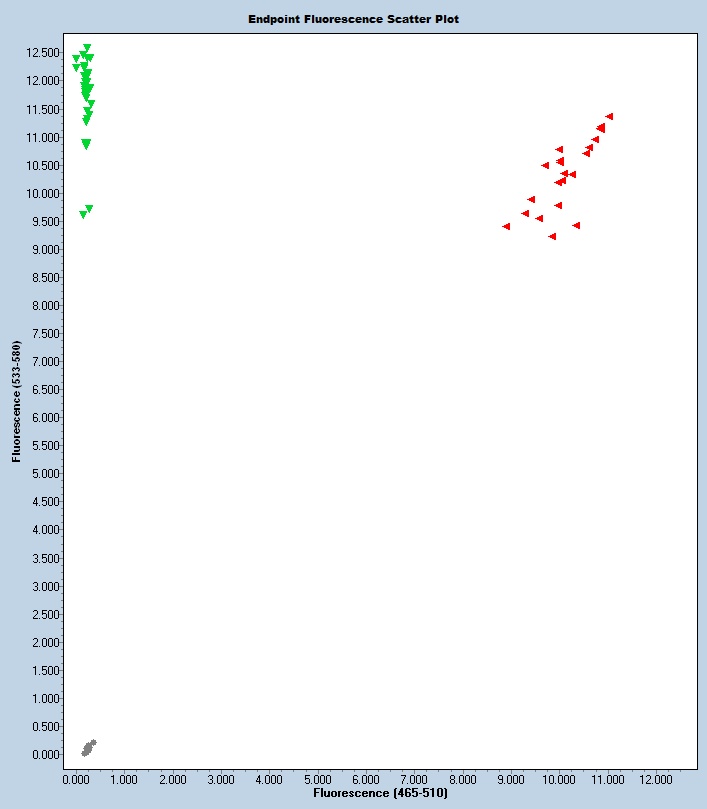Click the 3.000 tick on the y-axis
707x809 pixels.
click(44, 586)
